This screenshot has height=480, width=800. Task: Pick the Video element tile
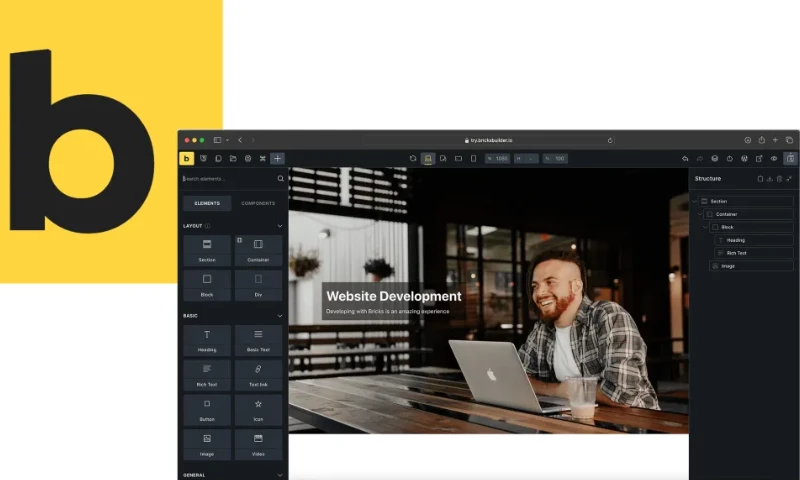pos(258,444)
